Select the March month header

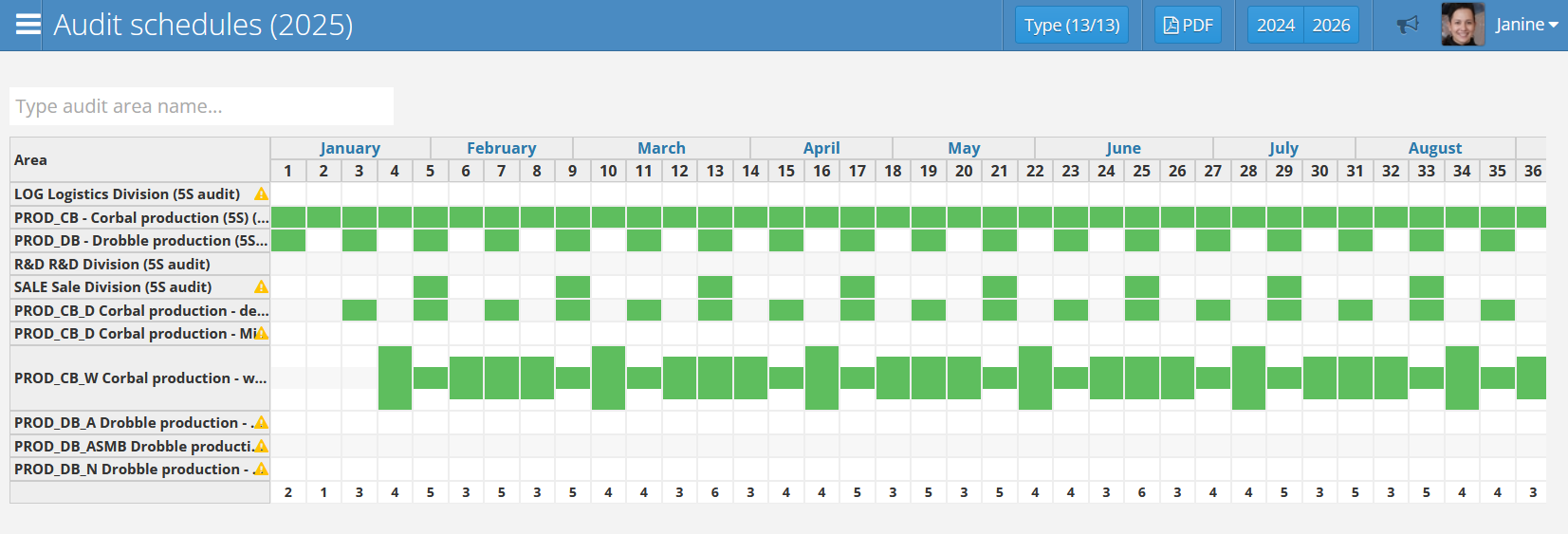click(661, 148)
